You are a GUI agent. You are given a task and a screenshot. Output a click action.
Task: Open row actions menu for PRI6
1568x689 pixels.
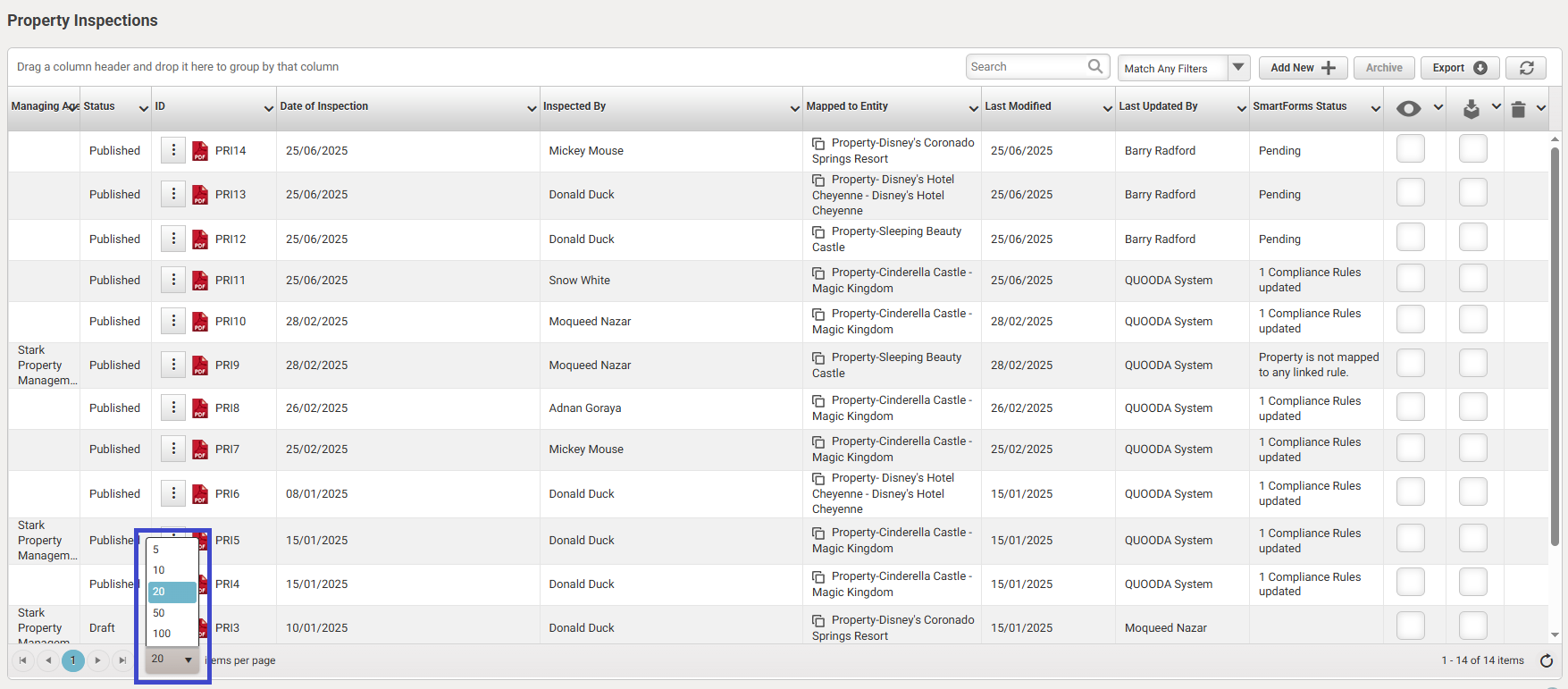[x=173, y=493]
